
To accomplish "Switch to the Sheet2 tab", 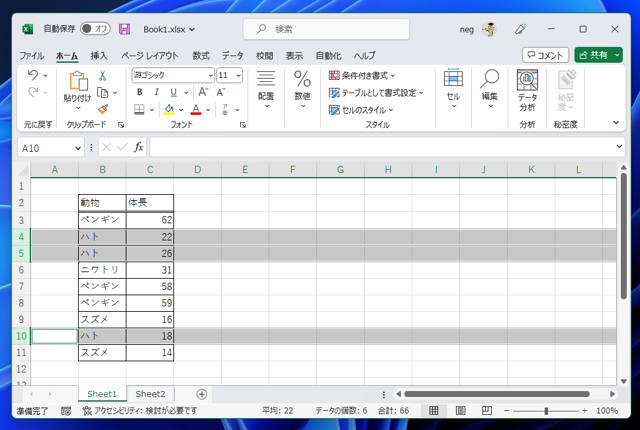I will click(150, 394).
